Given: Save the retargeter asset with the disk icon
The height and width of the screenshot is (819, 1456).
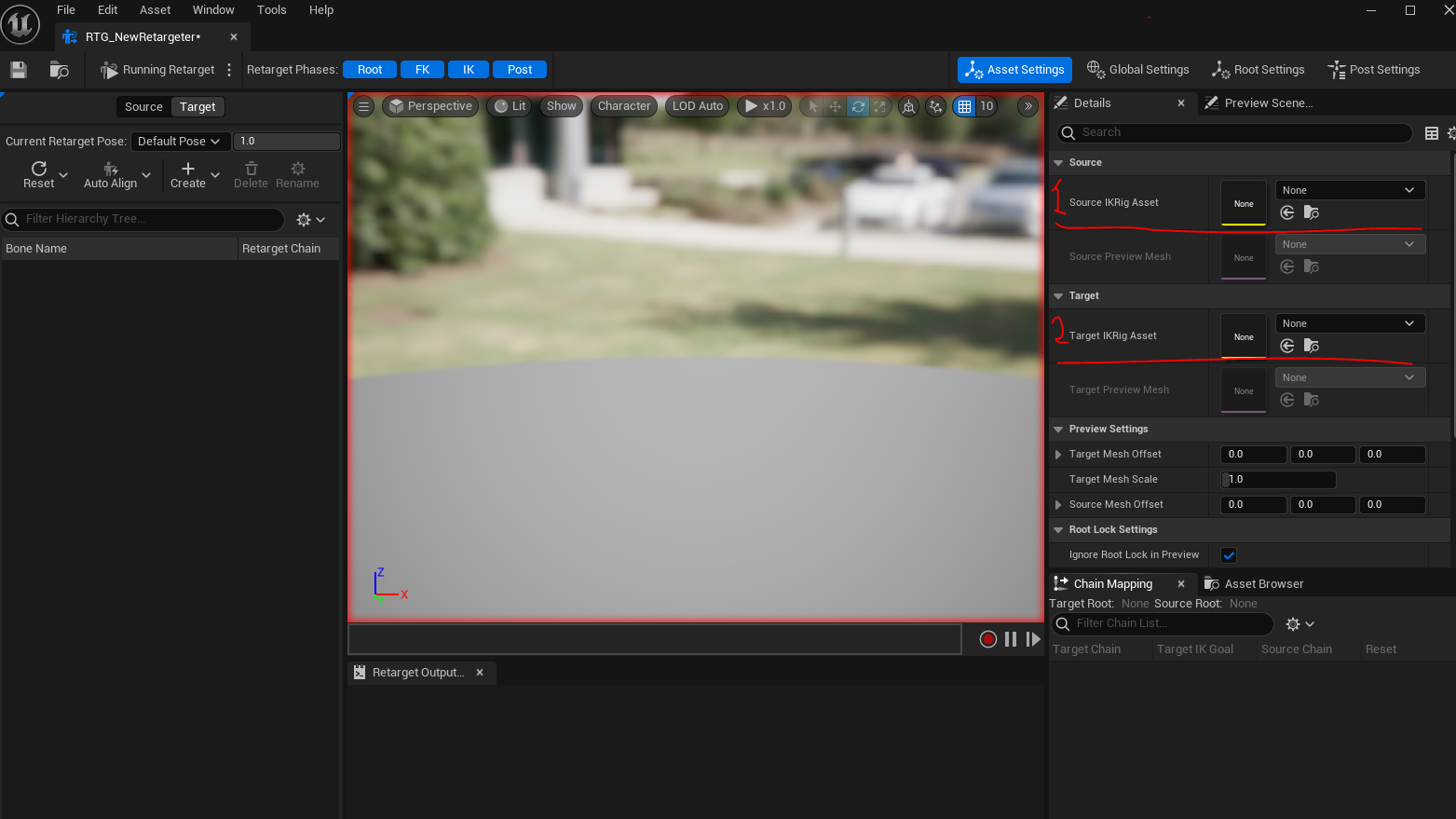Looking at the screenshot, I should tap(19, 70).
